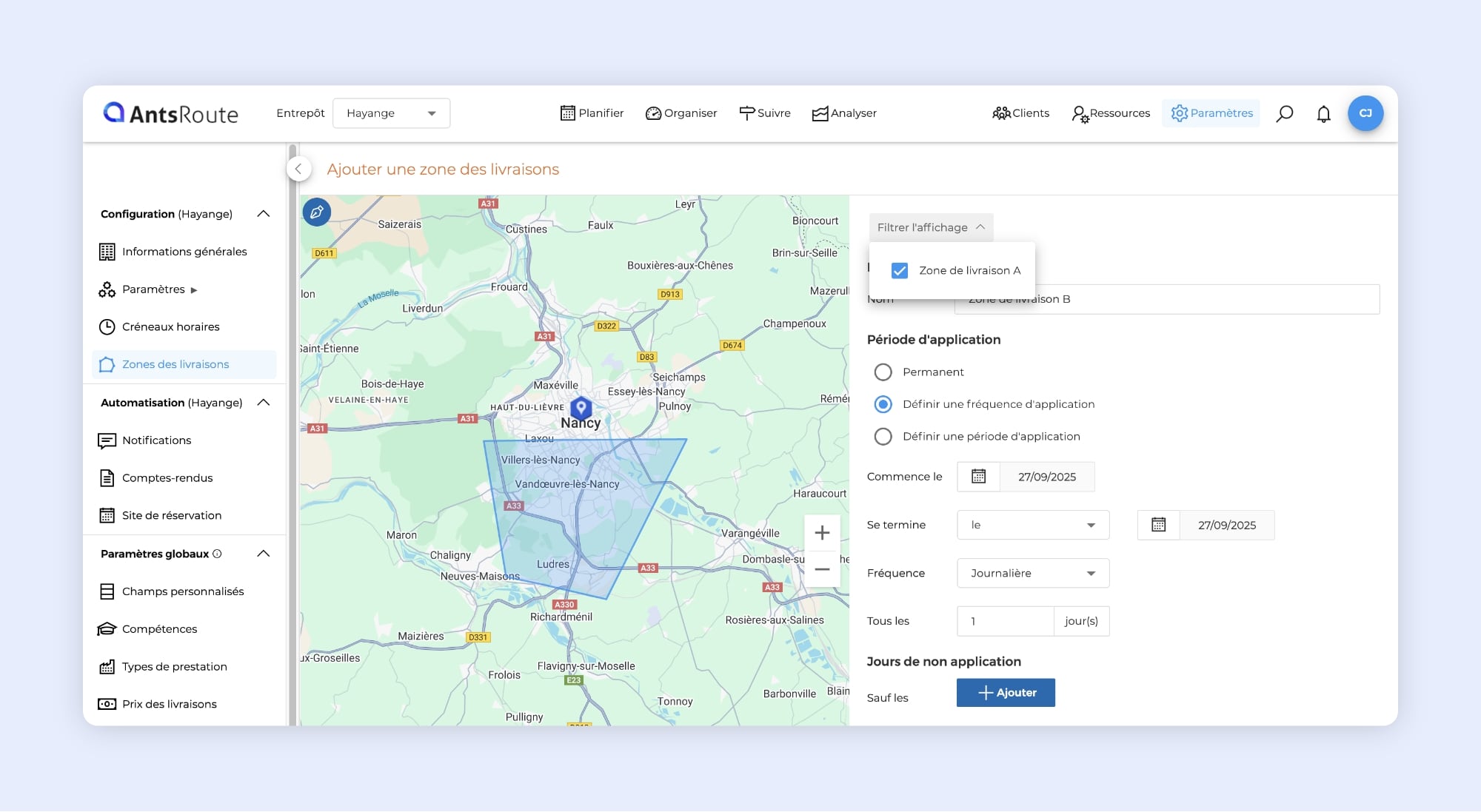
Task: Uncheck Zone de livraison A checkbox
Action: coord(900,271)
